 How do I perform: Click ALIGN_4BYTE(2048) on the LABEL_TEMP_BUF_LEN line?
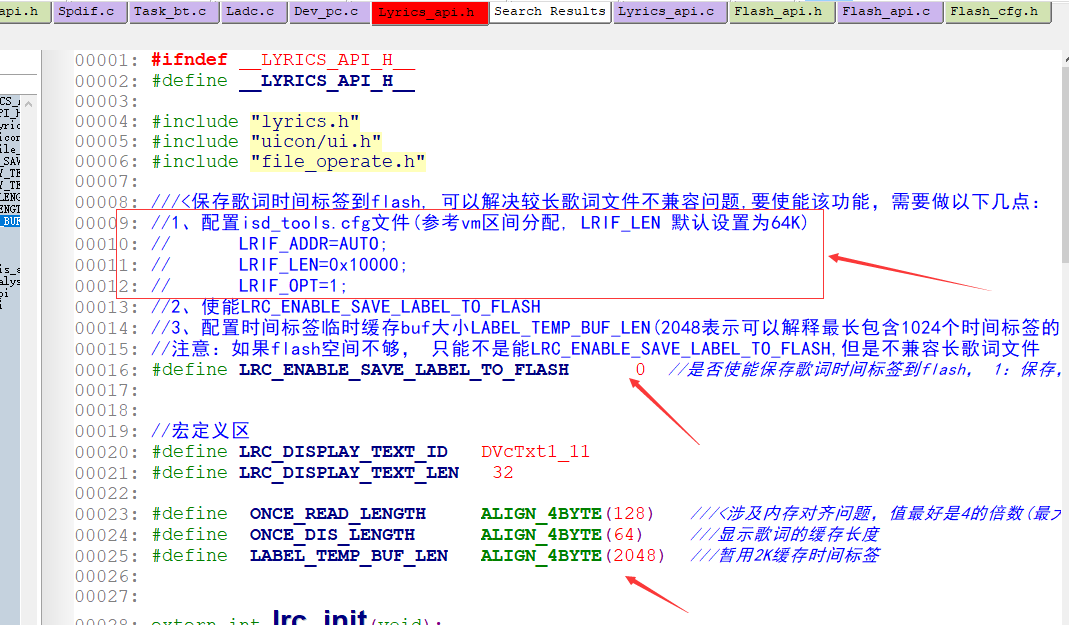coord(573,556)
